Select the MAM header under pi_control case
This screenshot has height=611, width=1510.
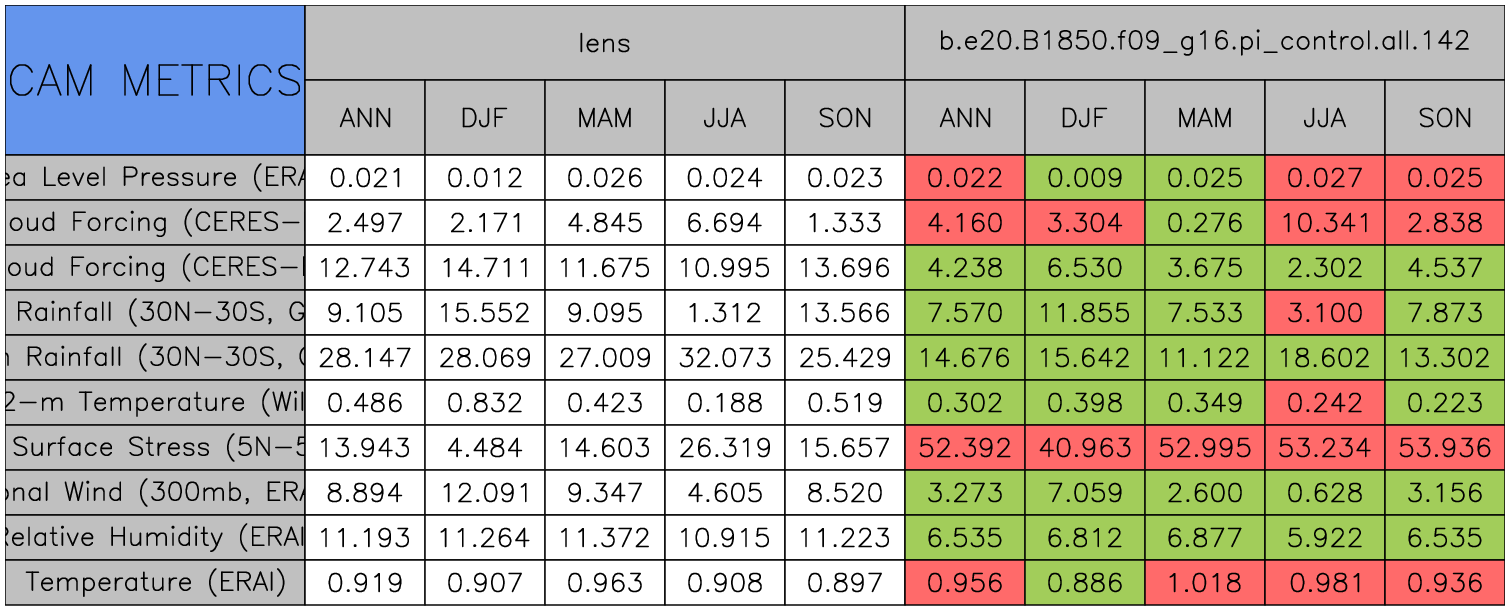(1204, 118)
